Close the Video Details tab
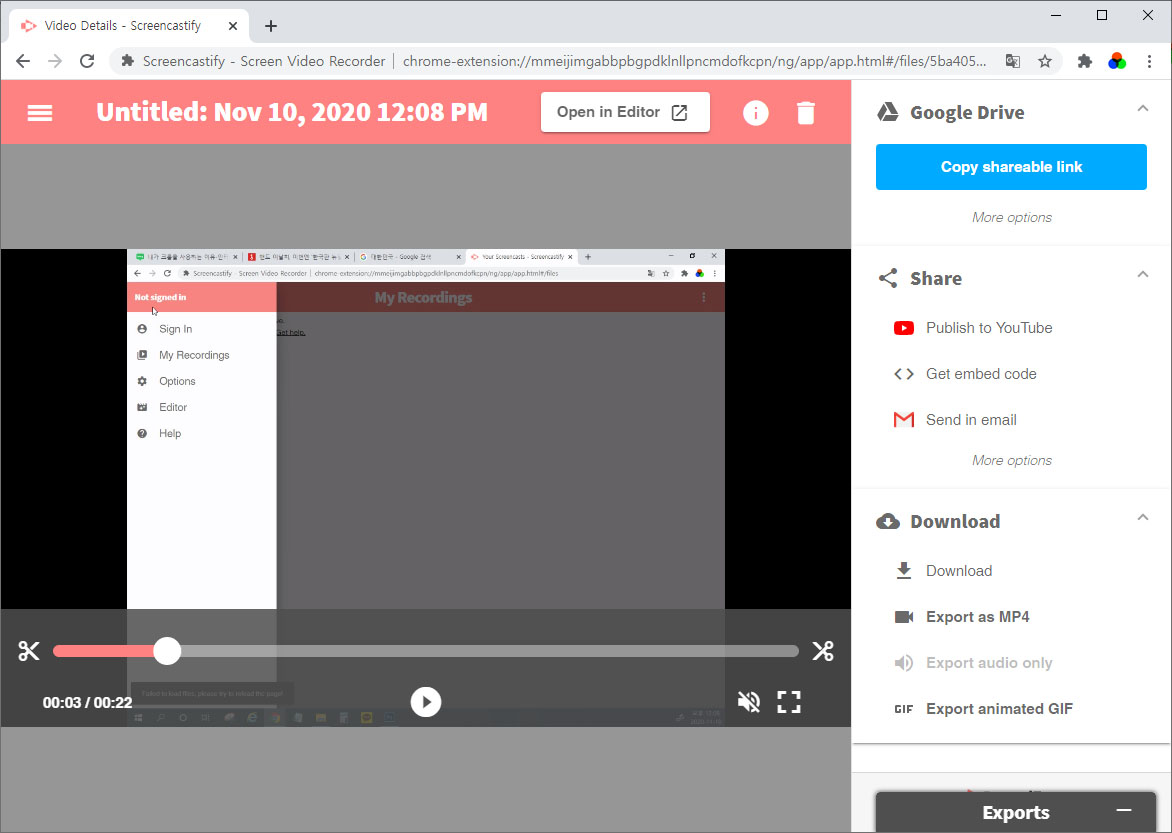The height and width of the screenshot is (833, 1172). tap(232, 25)
